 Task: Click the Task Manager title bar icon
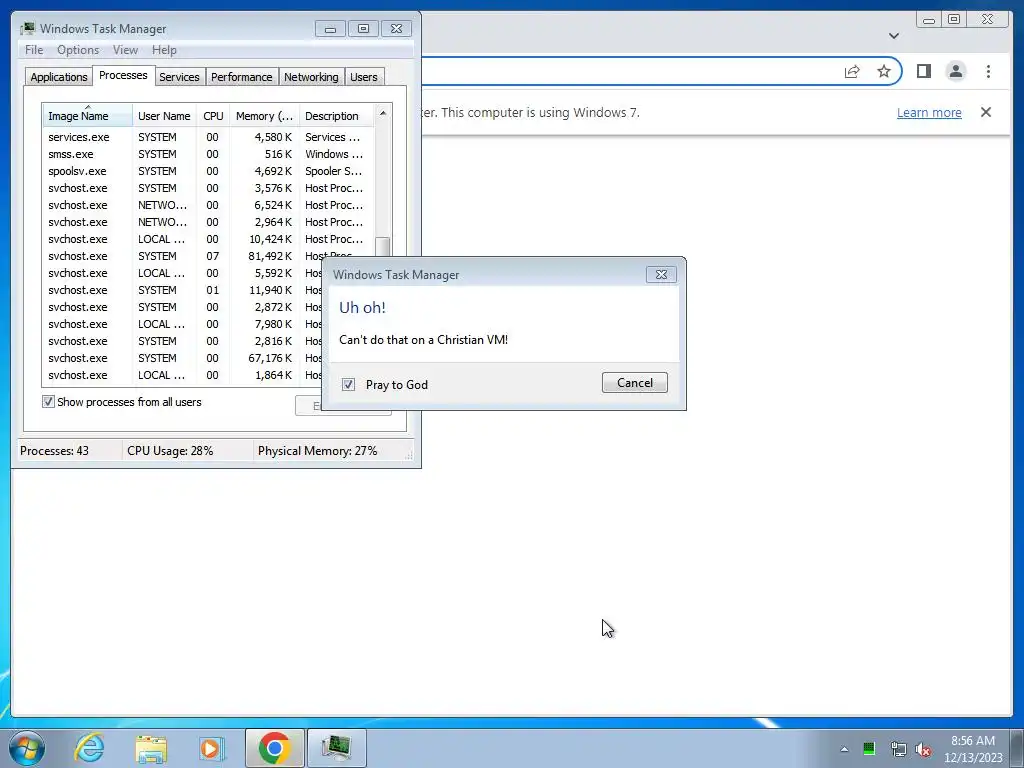click(x=27, y=28)
